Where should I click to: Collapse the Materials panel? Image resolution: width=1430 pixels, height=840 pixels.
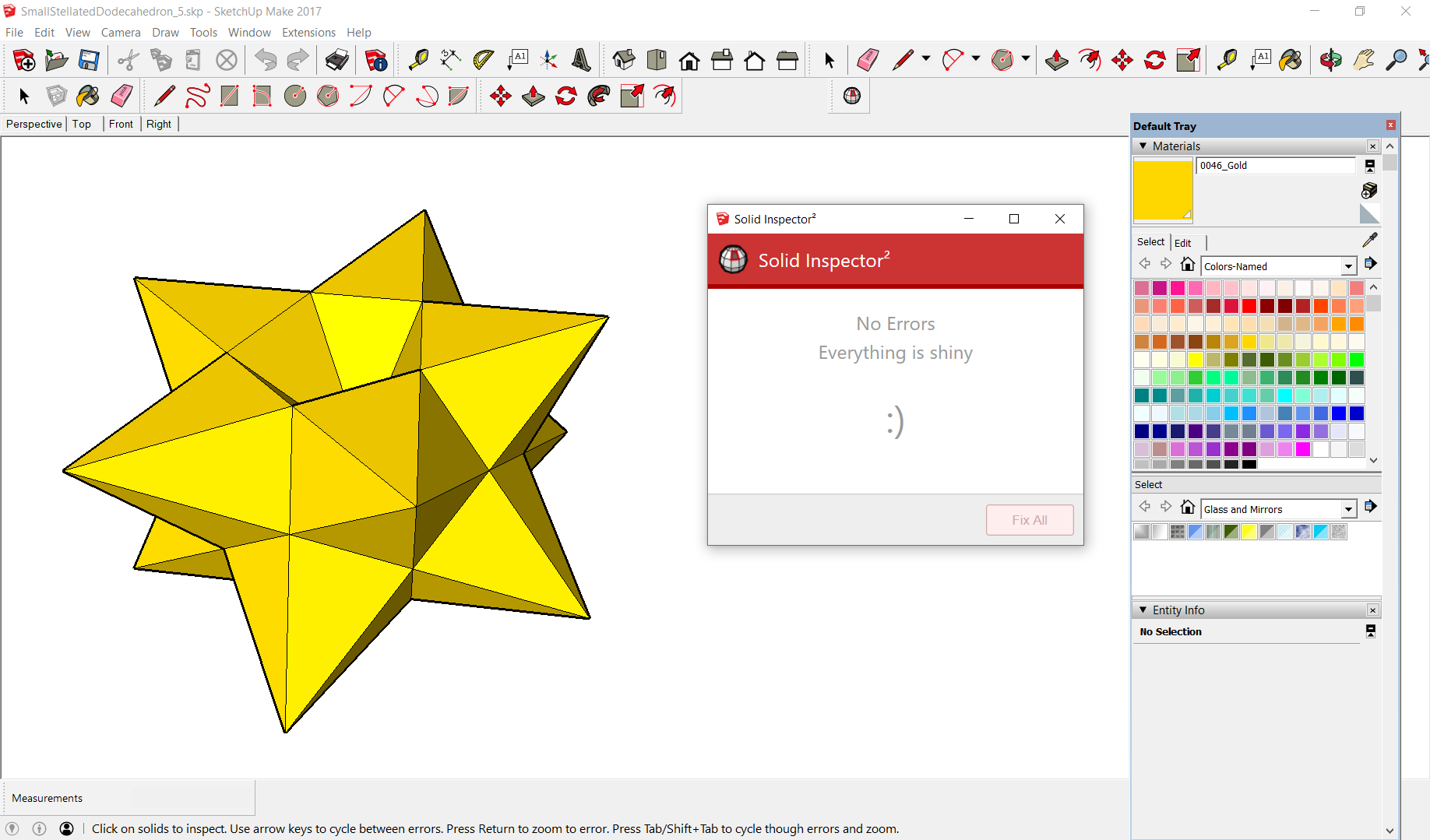[x=1143, y=146]
